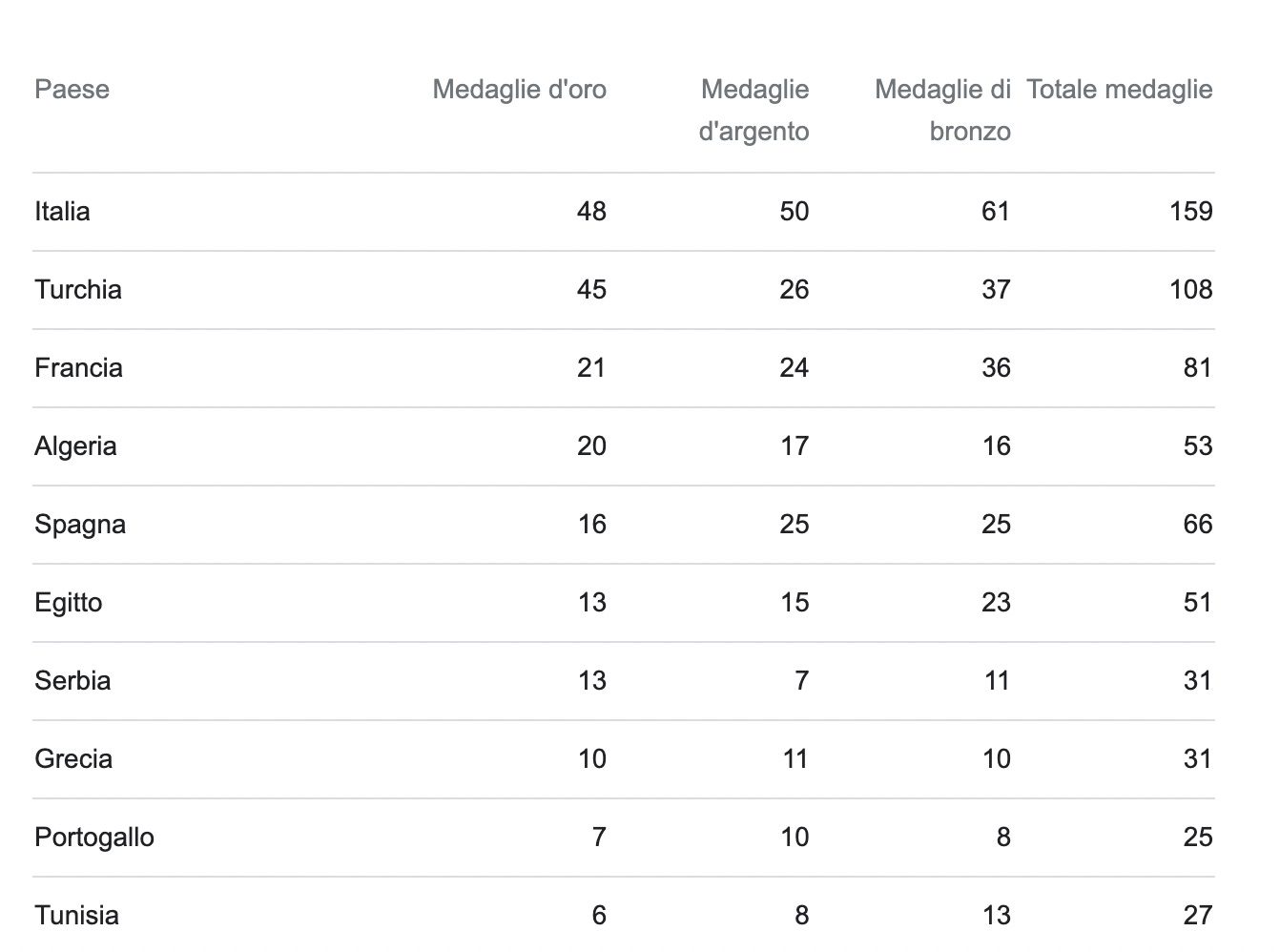Select the Spagna row label
Screen dimensions: 1280x952
coord(80,525)
